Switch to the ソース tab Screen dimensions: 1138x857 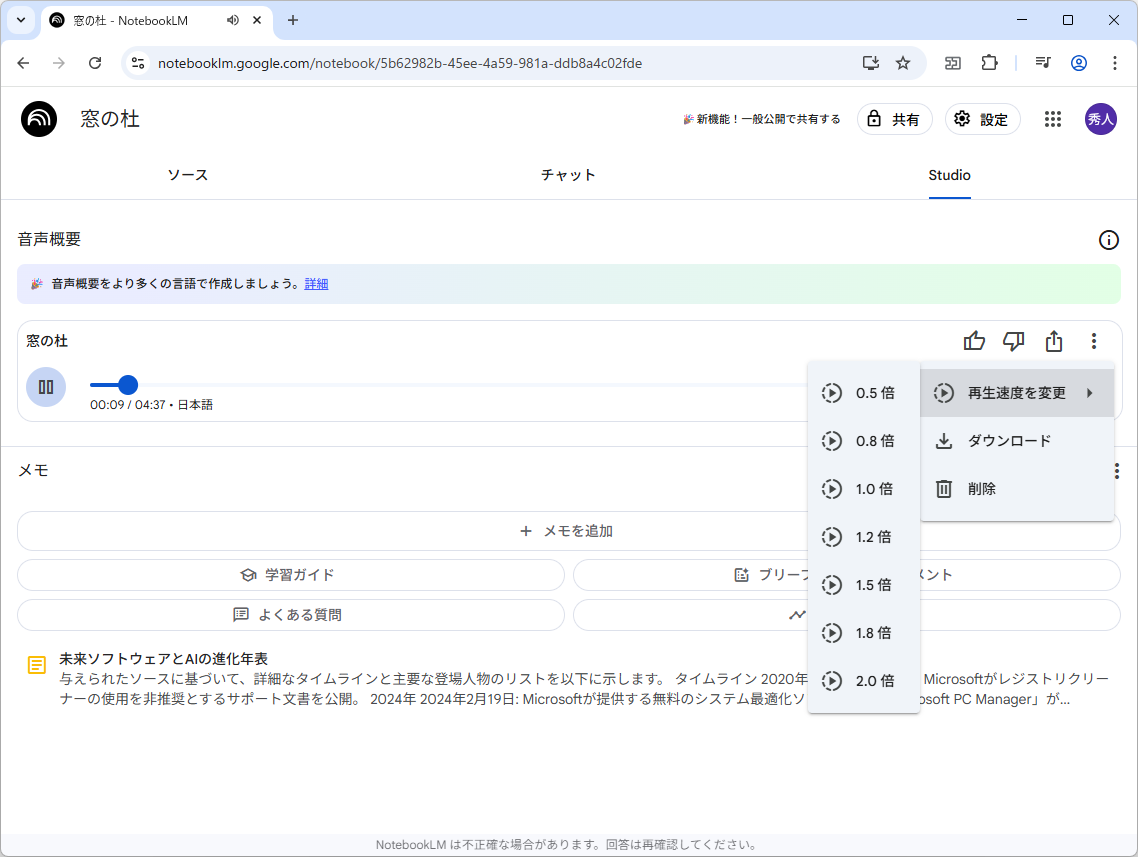point(187,174)
